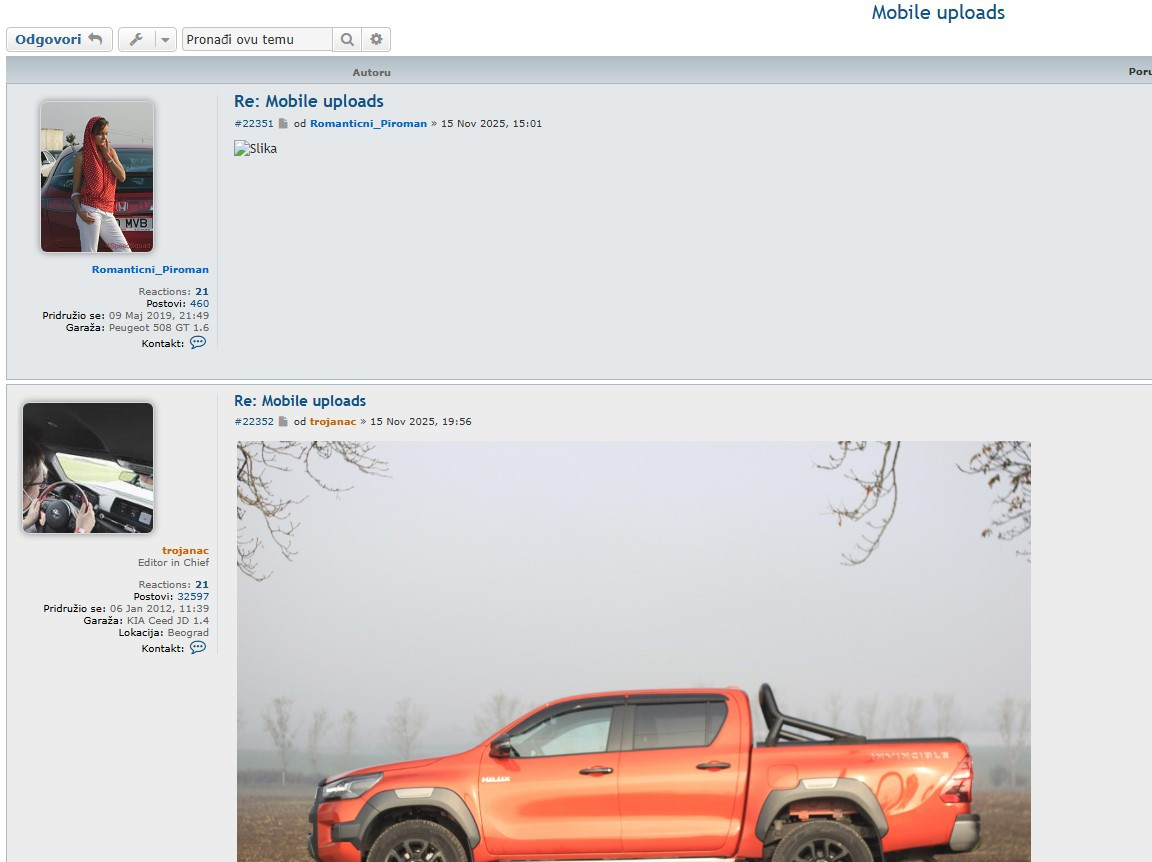Open trojanac's reactions count 21
Image resolution: width=1152 pixels, height=862 pixels.
point(202,585)
